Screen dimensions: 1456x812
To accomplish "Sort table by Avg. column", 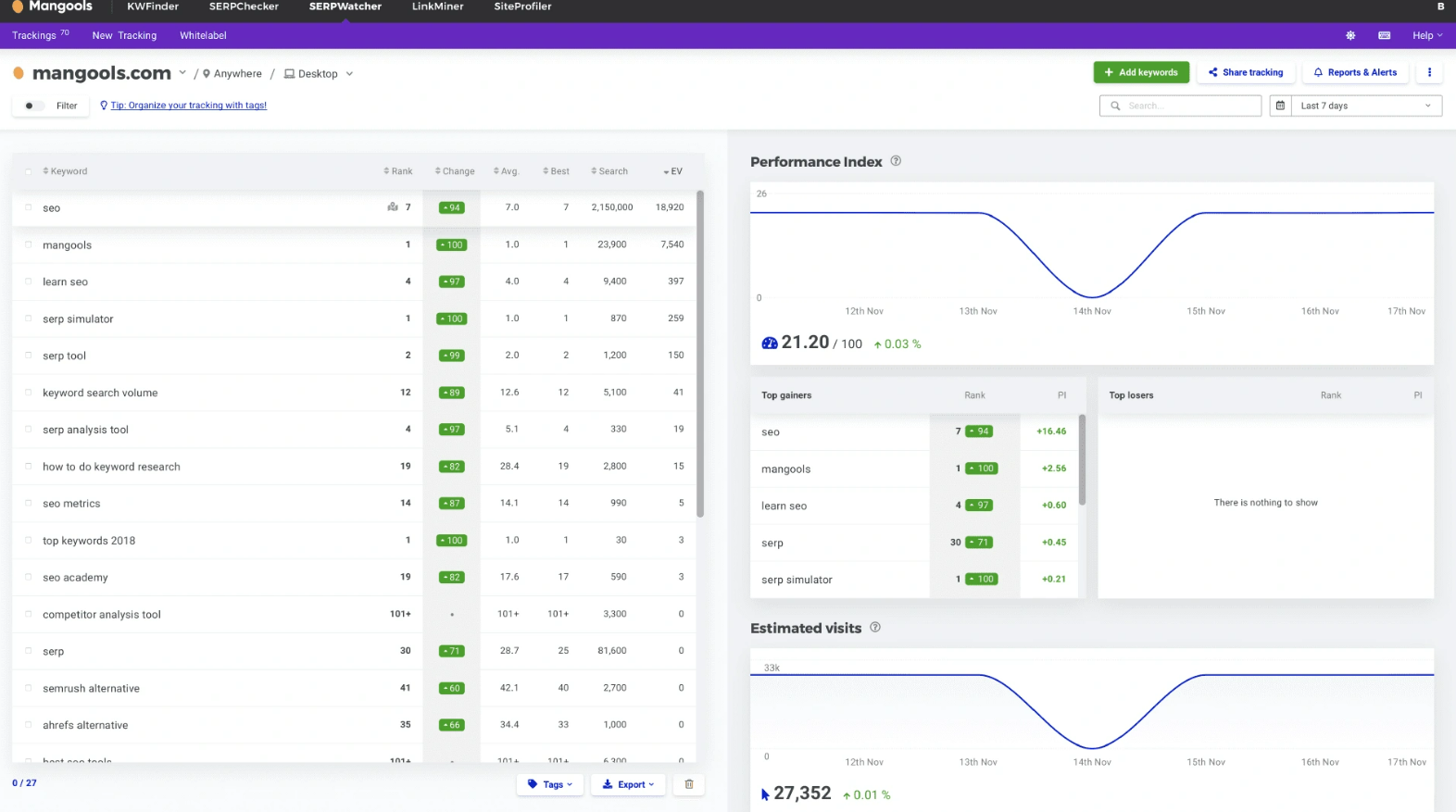I will point(506,171).
